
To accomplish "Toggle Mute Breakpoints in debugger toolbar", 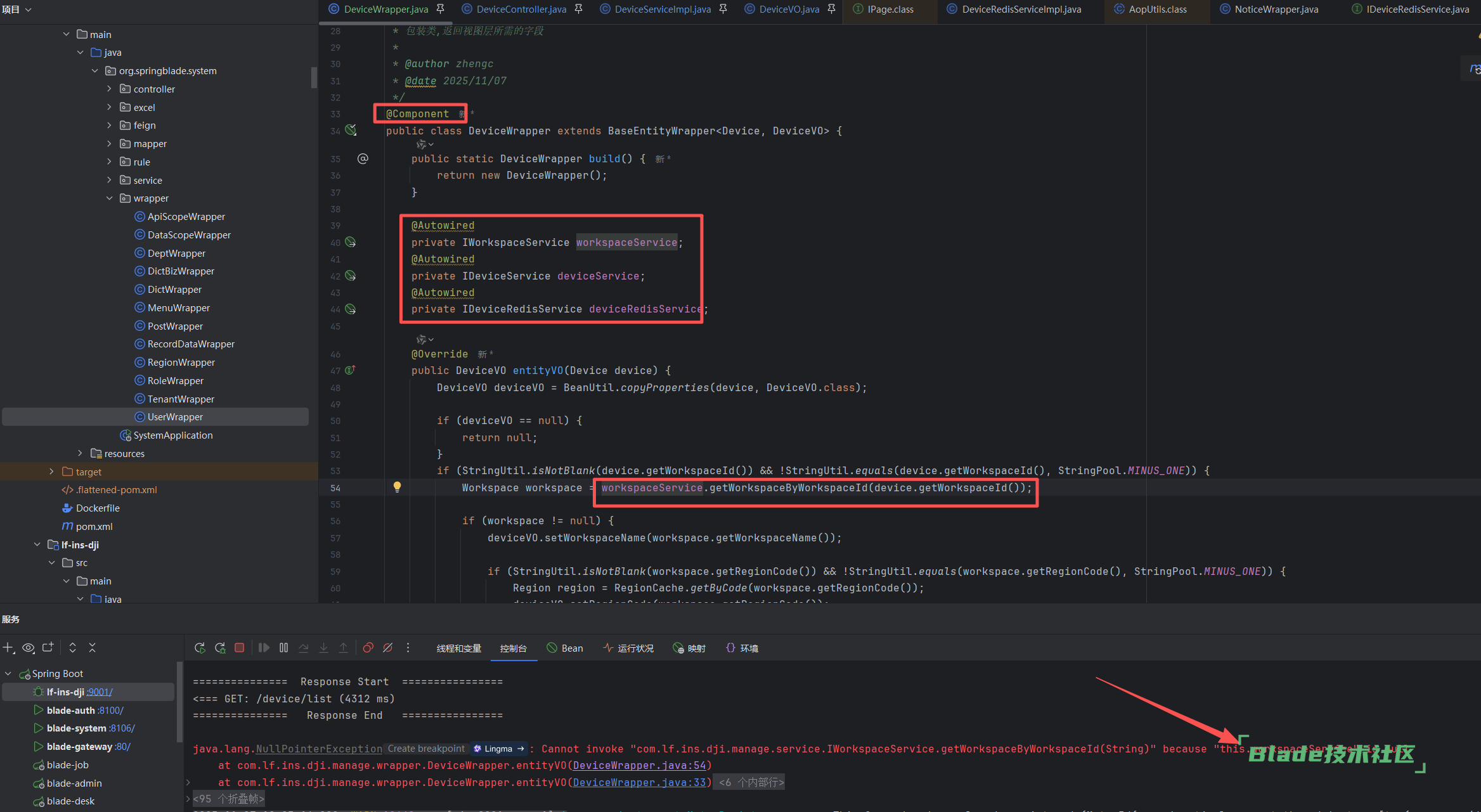I will tap(387, 648).
